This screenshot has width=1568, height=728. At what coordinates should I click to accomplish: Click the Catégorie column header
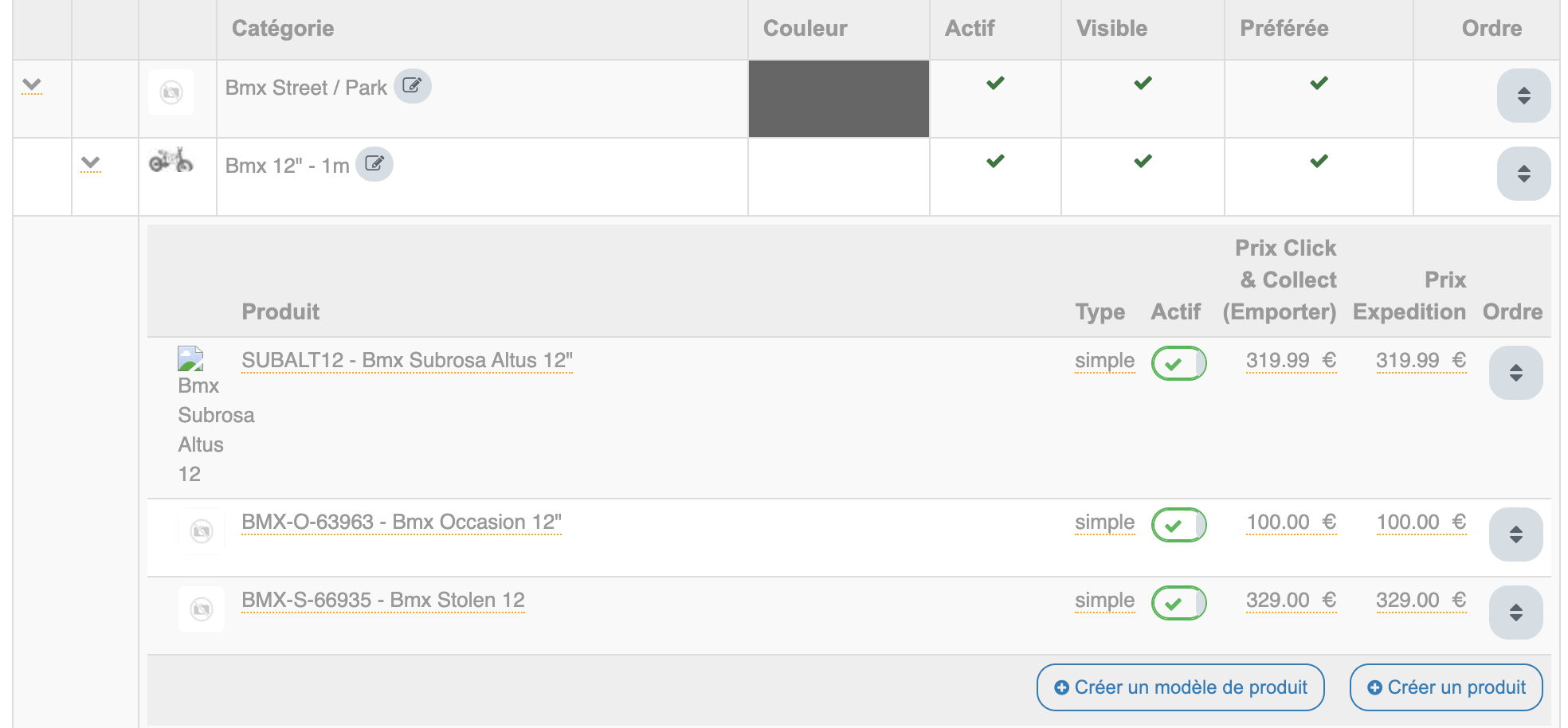(283, 29)
